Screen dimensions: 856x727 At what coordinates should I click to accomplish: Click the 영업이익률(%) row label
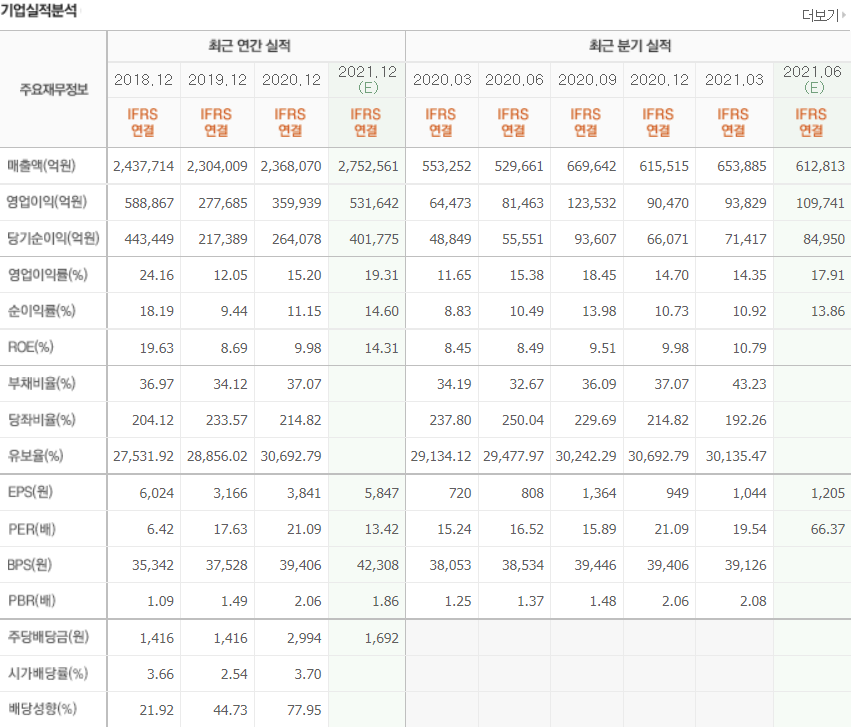[47, 275]
